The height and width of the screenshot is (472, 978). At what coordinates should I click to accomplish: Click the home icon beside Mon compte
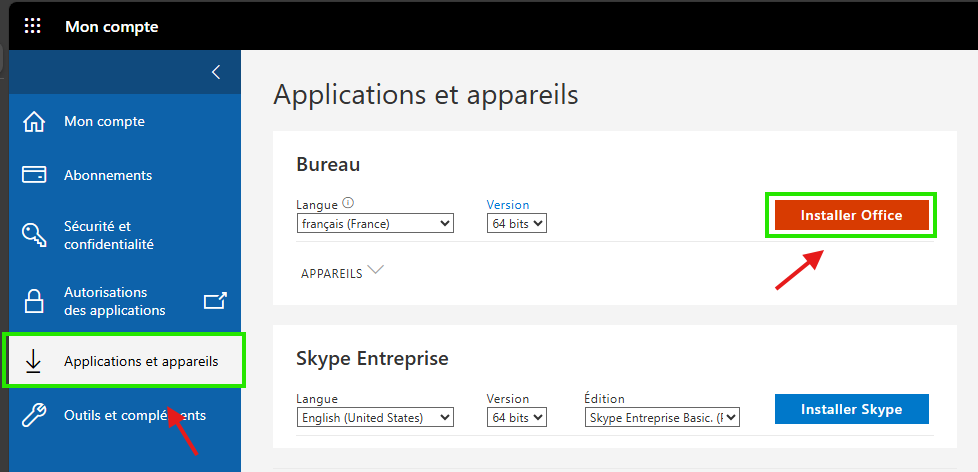coord(34,122)
